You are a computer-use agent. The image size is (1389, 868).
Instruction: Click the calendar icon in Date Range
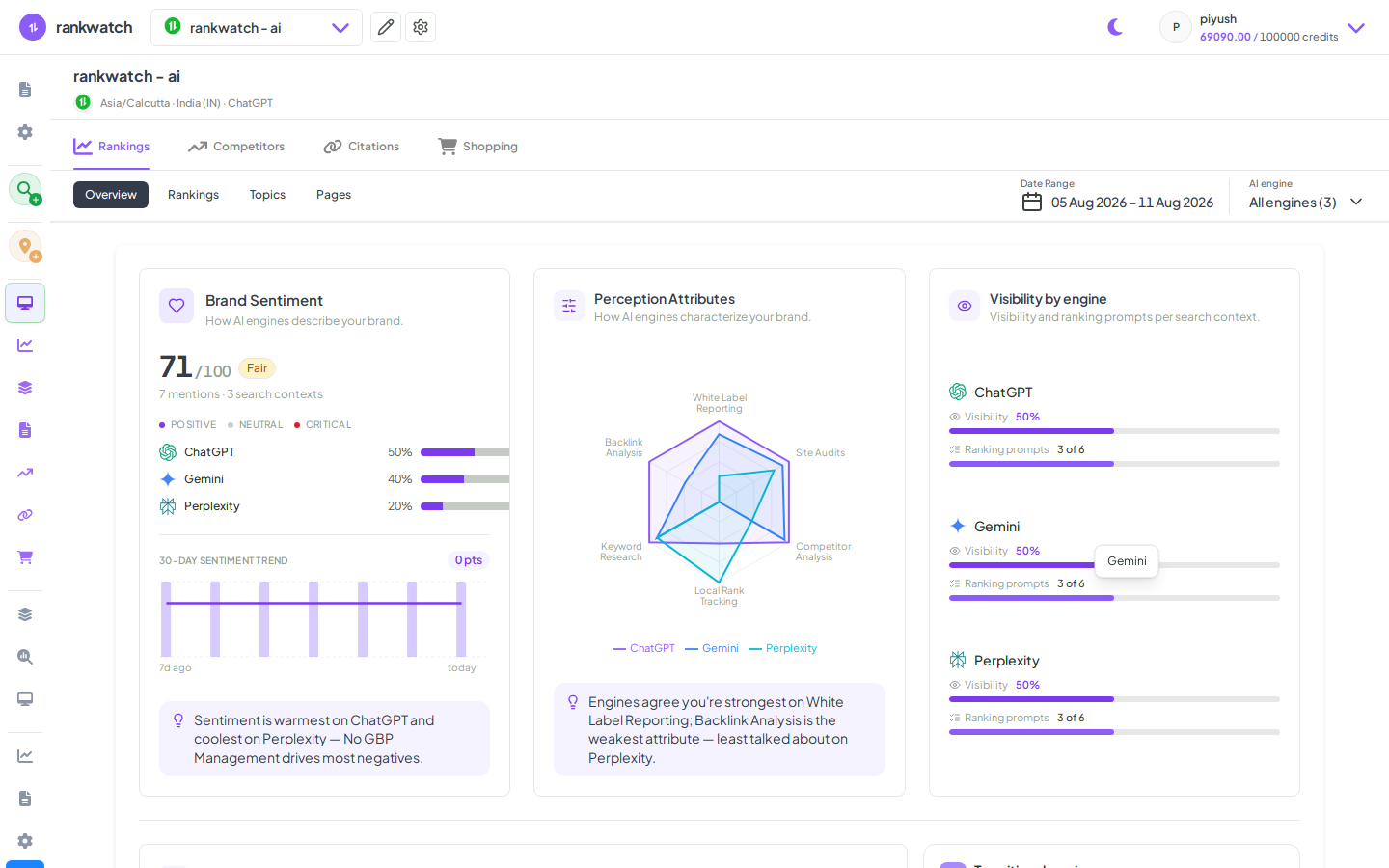point(1032,203)
